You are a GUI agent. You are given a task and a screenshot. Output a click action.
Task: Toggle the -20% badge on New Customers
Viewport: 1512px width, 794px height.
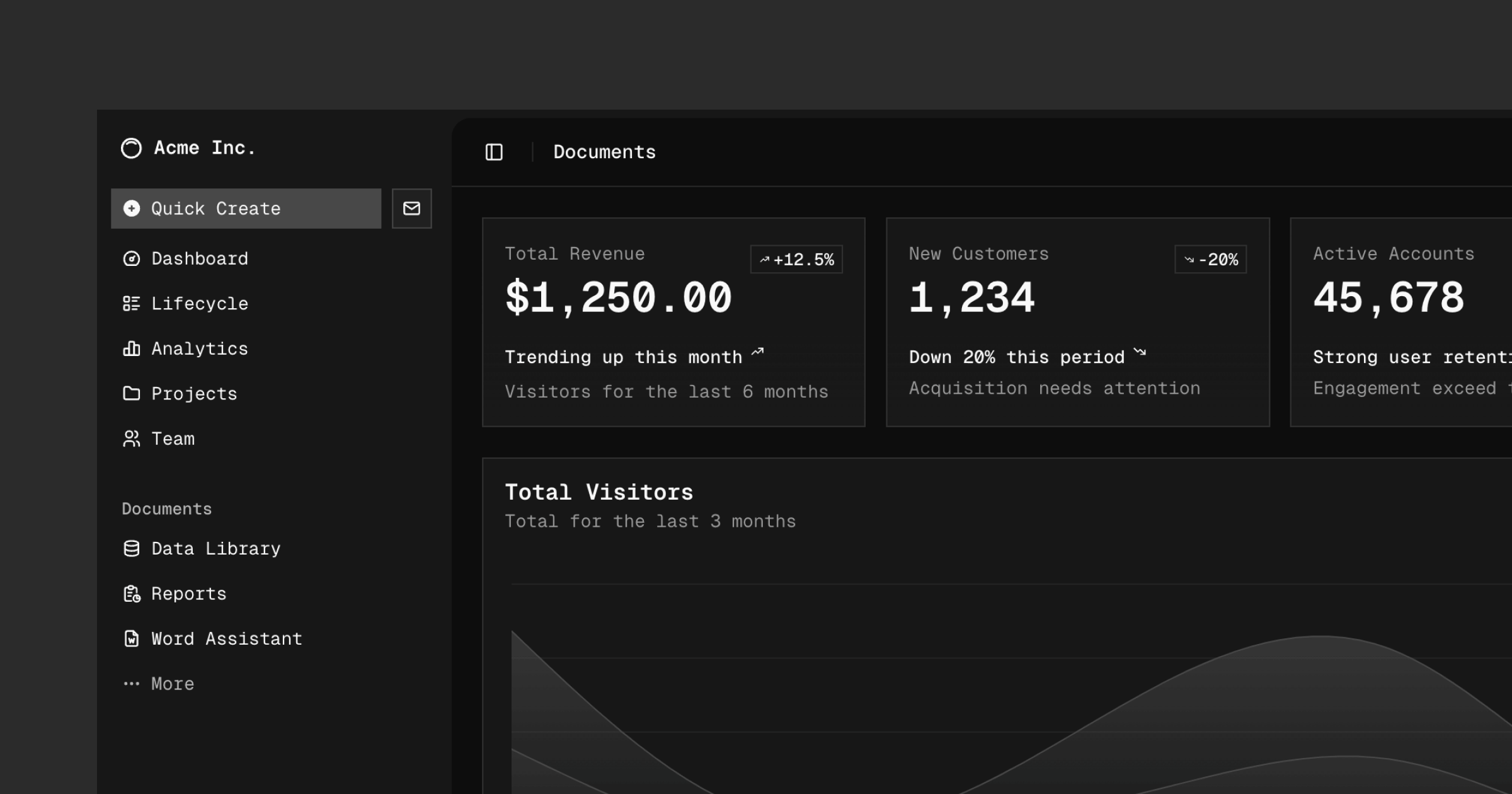click(x=1210, y=258)
